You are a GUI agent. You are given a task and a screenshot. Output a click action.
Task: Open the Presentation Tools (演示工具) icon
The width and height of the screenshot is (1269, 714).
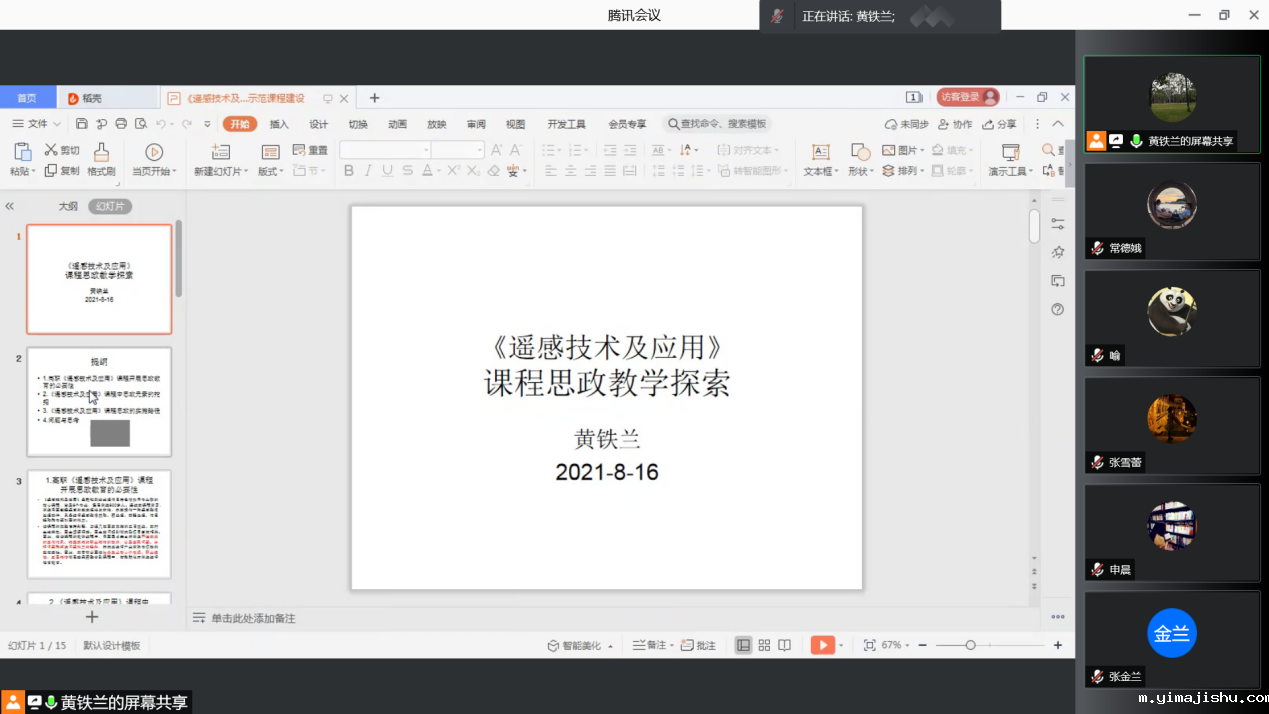[1010, 152]
